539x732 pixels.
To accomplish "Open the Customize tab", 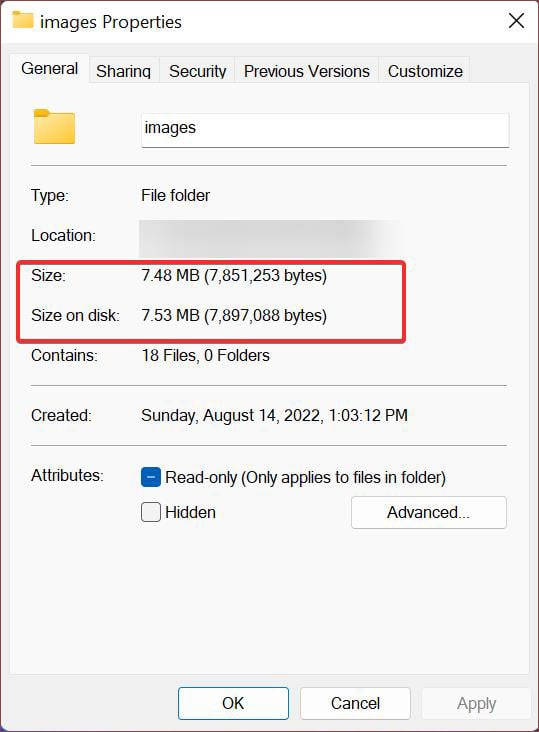I will [425, 71].
